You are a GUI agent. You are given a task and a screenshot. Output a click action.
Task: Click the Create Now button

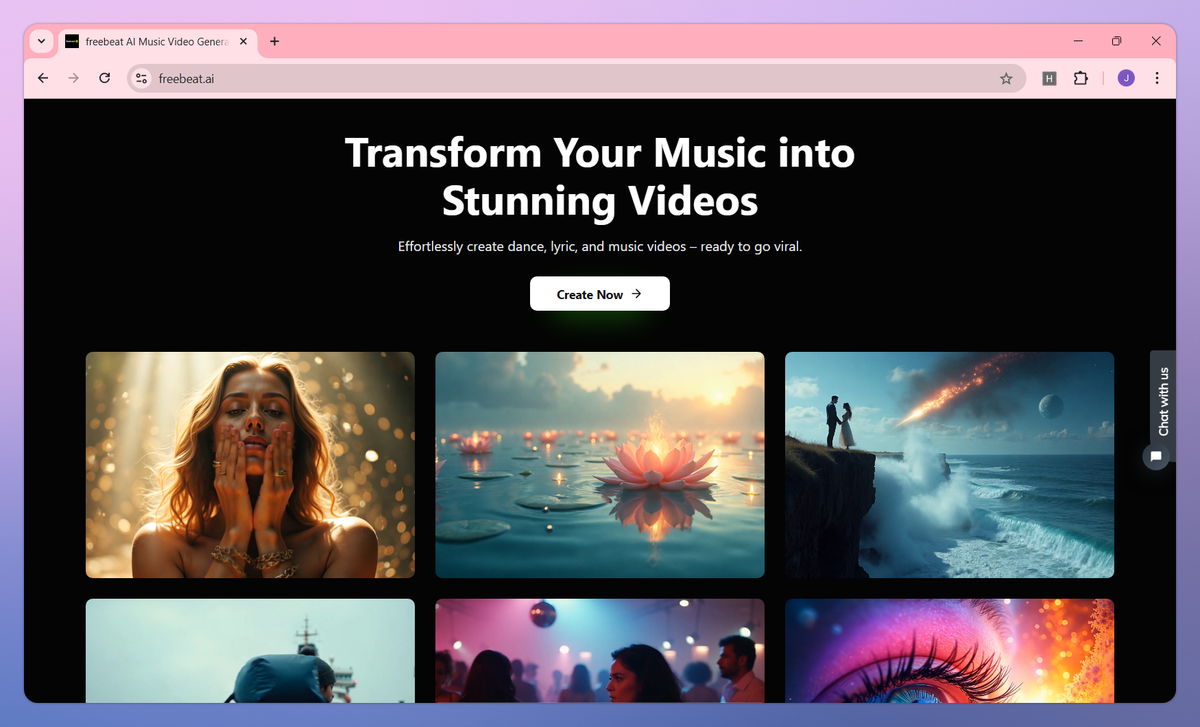600,294
